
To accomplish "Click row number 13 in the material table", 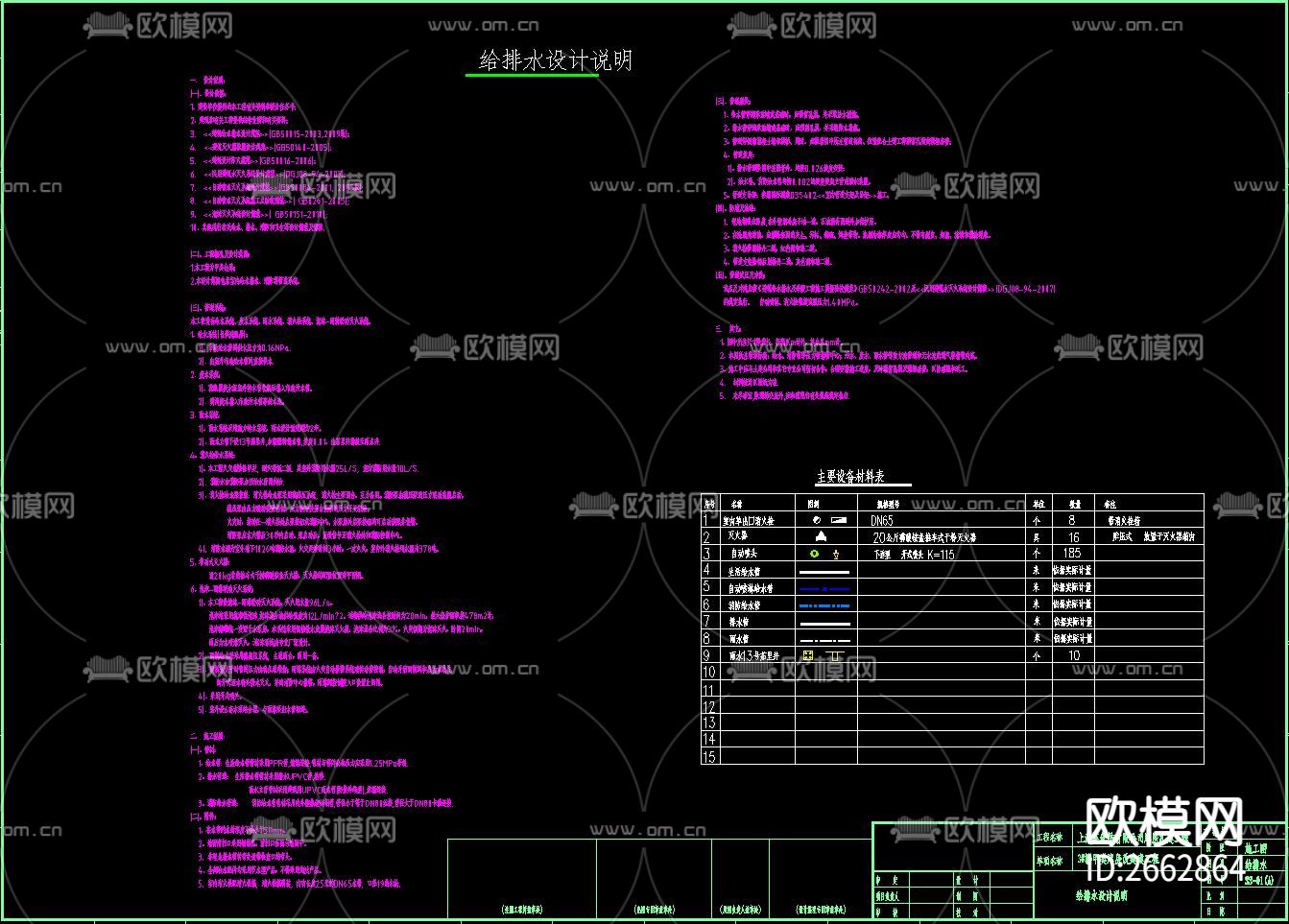I will (x=709, y=723).
